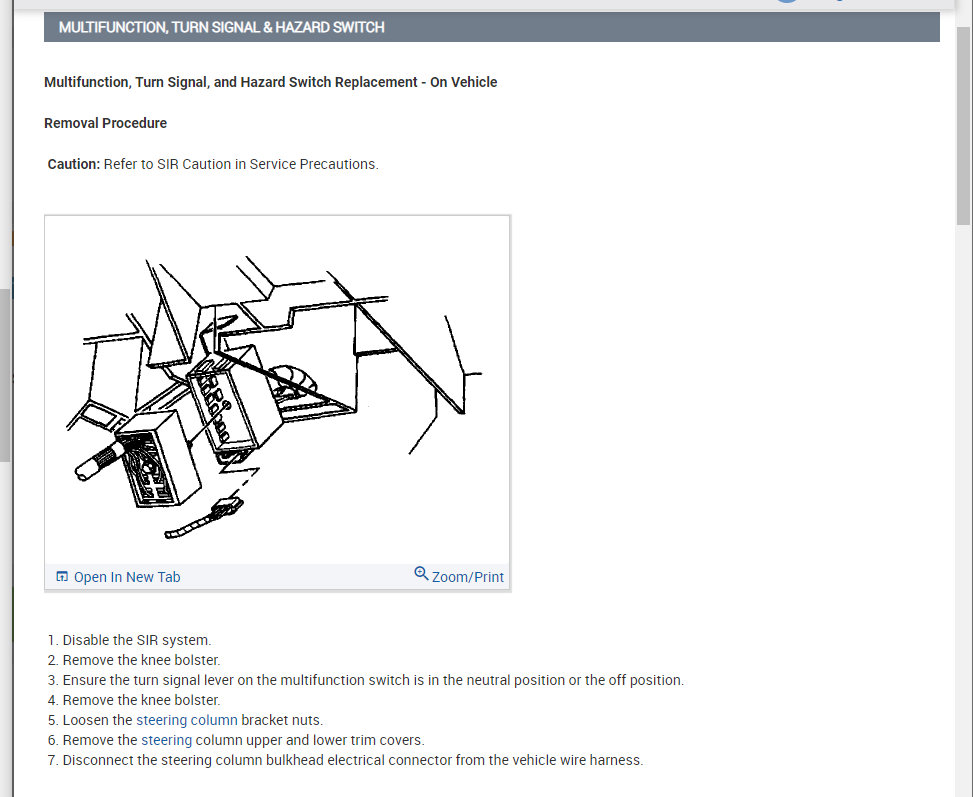Select step 1 'Disable the SIR system.'
The width and height of the screenshot is (973, 797).
(130, 640)
